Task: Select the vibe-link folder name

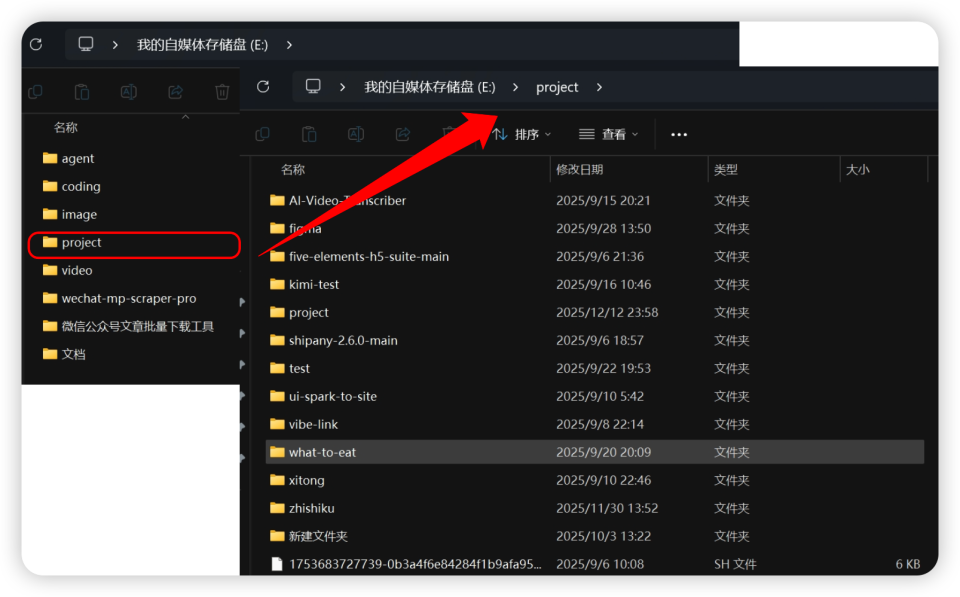Action: click(x=313, y=424)
